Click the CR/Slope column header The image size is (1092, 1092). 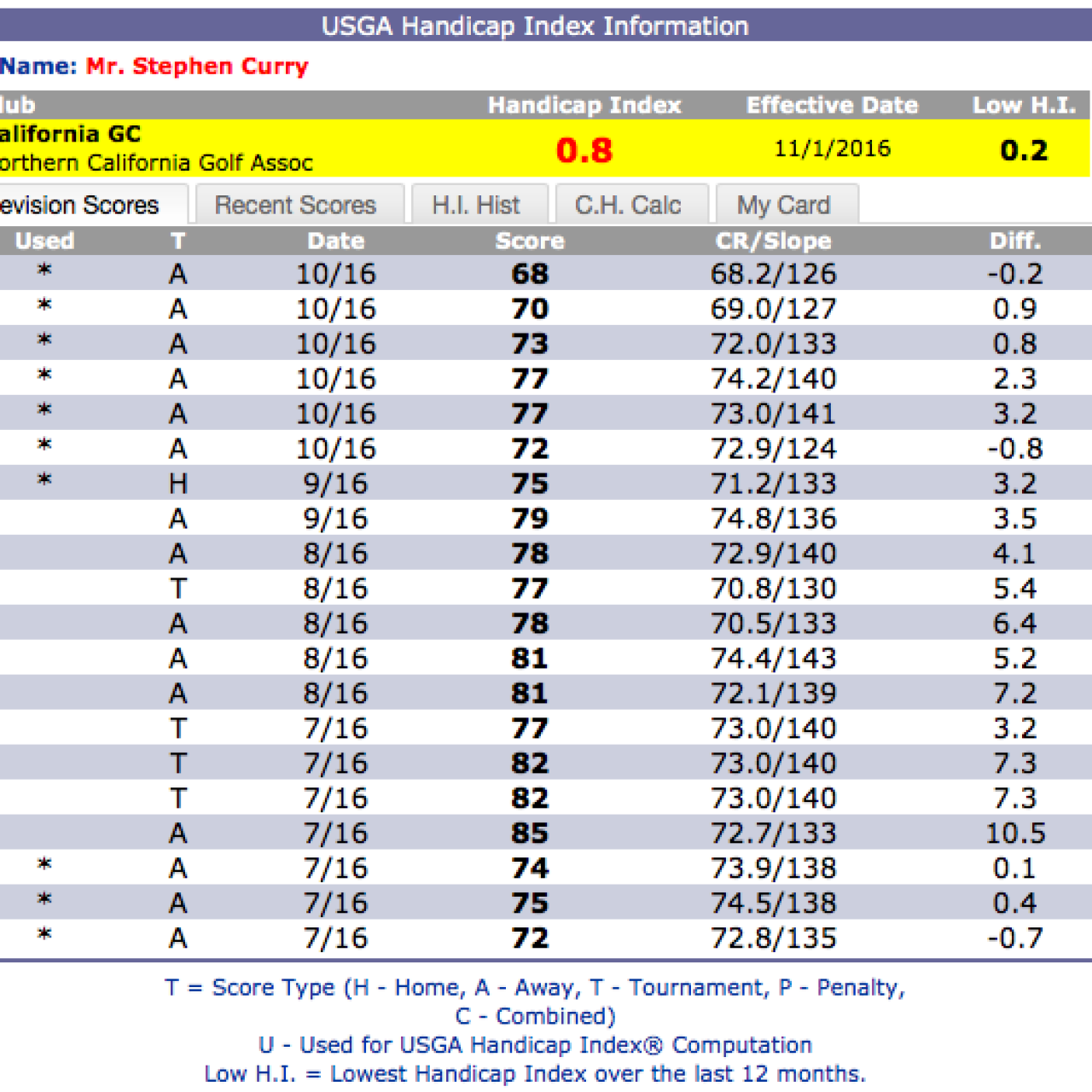point(773,241)
